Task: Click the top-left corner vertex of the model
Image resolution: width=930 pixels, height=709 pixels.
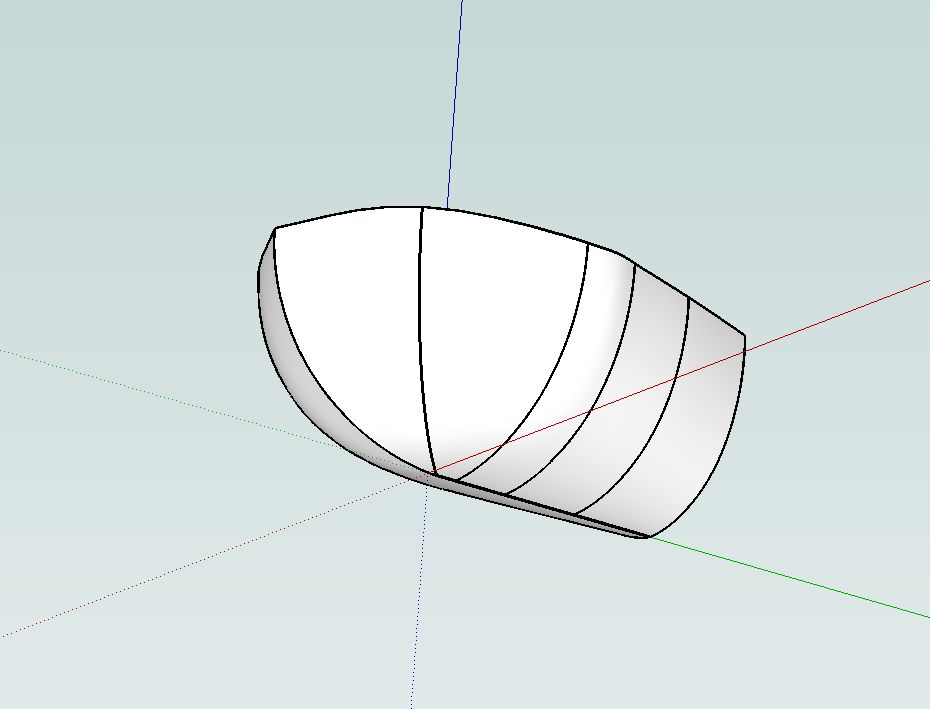Action: (275, 228)
